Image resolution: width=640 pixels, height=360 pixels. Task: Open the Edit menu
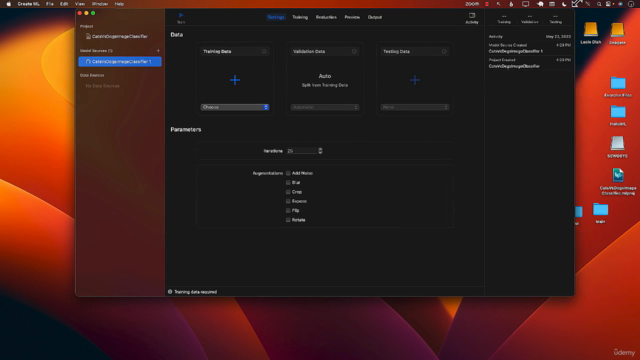click(x=64, y=4)
